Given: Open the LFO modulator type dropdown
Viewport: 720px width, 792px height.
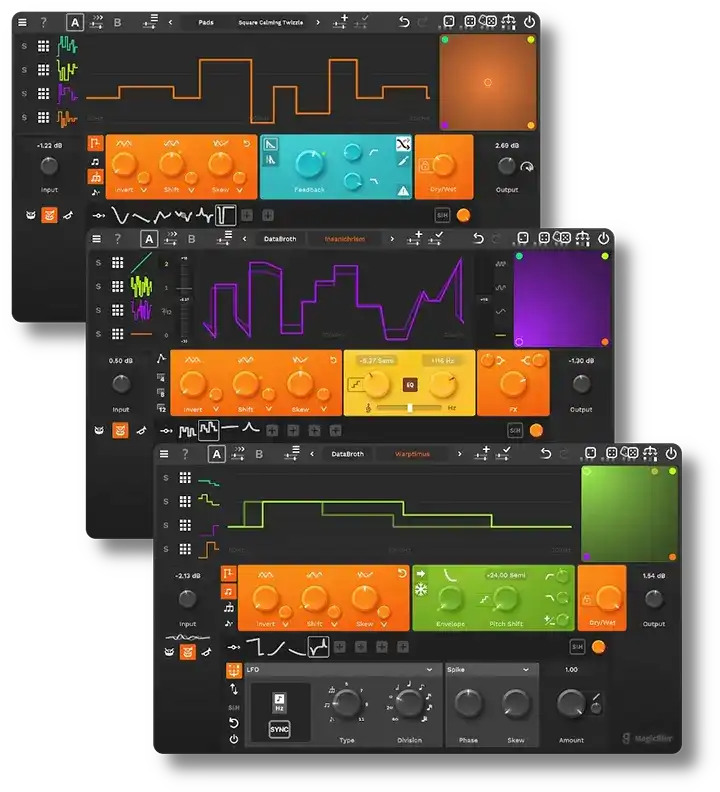Looking at the screenshot, I should tap(340, 670).
